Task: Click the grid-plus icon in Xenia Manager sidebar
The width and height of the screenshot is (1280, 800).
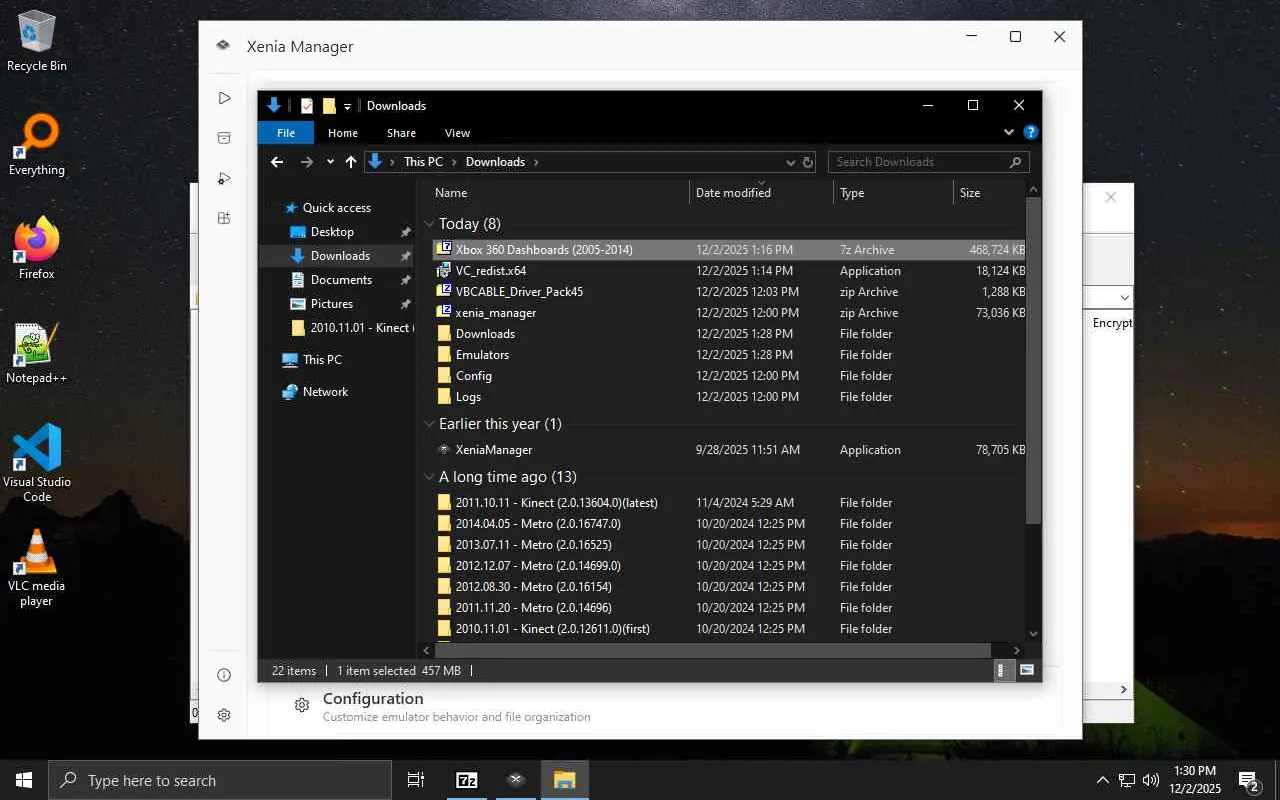Action: (x=224, y=218)
